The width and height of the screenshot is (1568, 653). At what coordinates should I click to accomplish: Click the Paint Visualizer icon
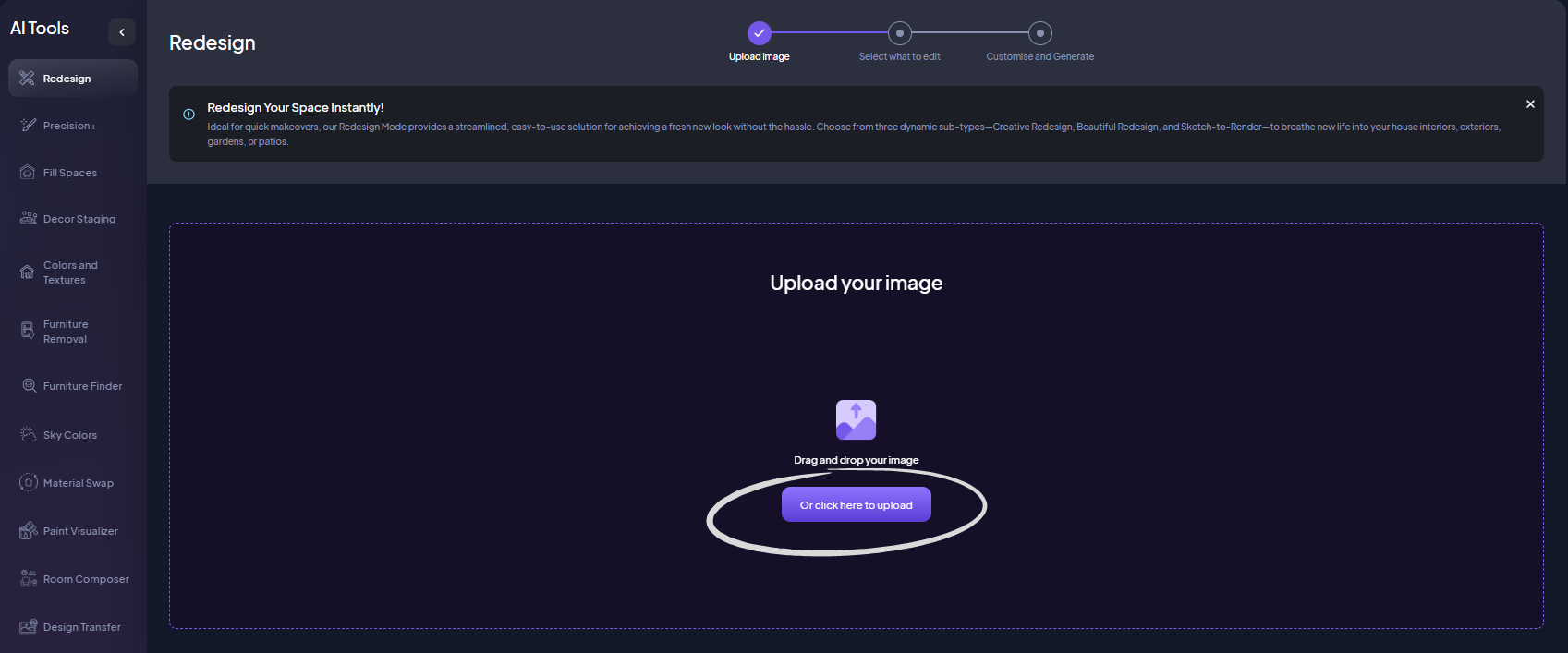pyautogui.click(x=28, y=531)
